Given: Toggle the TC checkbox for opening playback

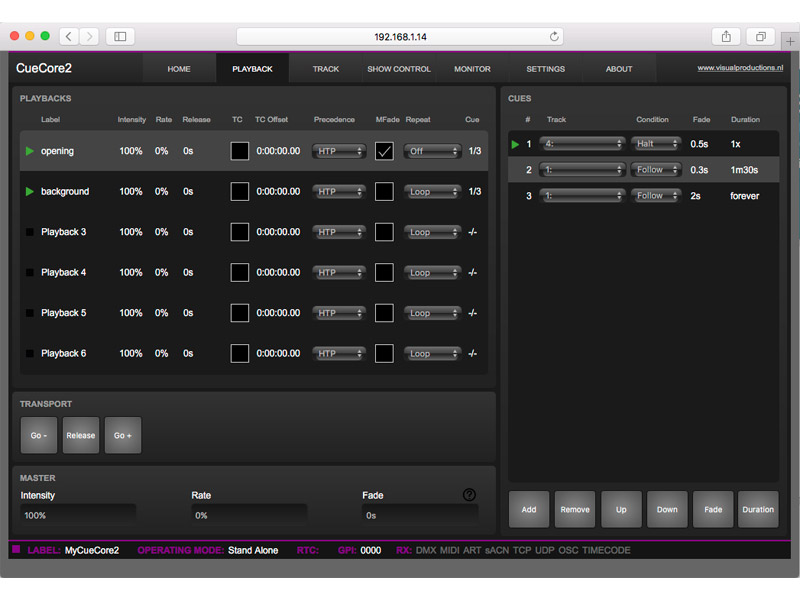Looking at the screenshot, I should (240, 151).
